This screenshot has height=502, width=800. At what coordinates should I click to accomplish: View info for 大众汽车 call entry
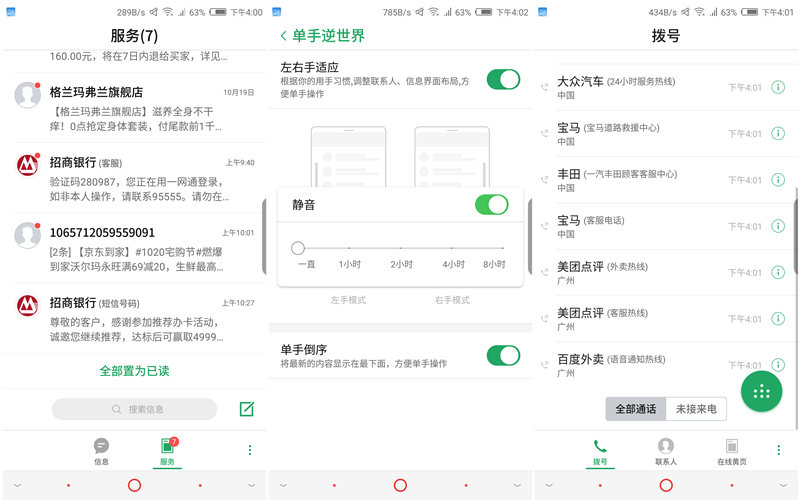tap(778, 87)
